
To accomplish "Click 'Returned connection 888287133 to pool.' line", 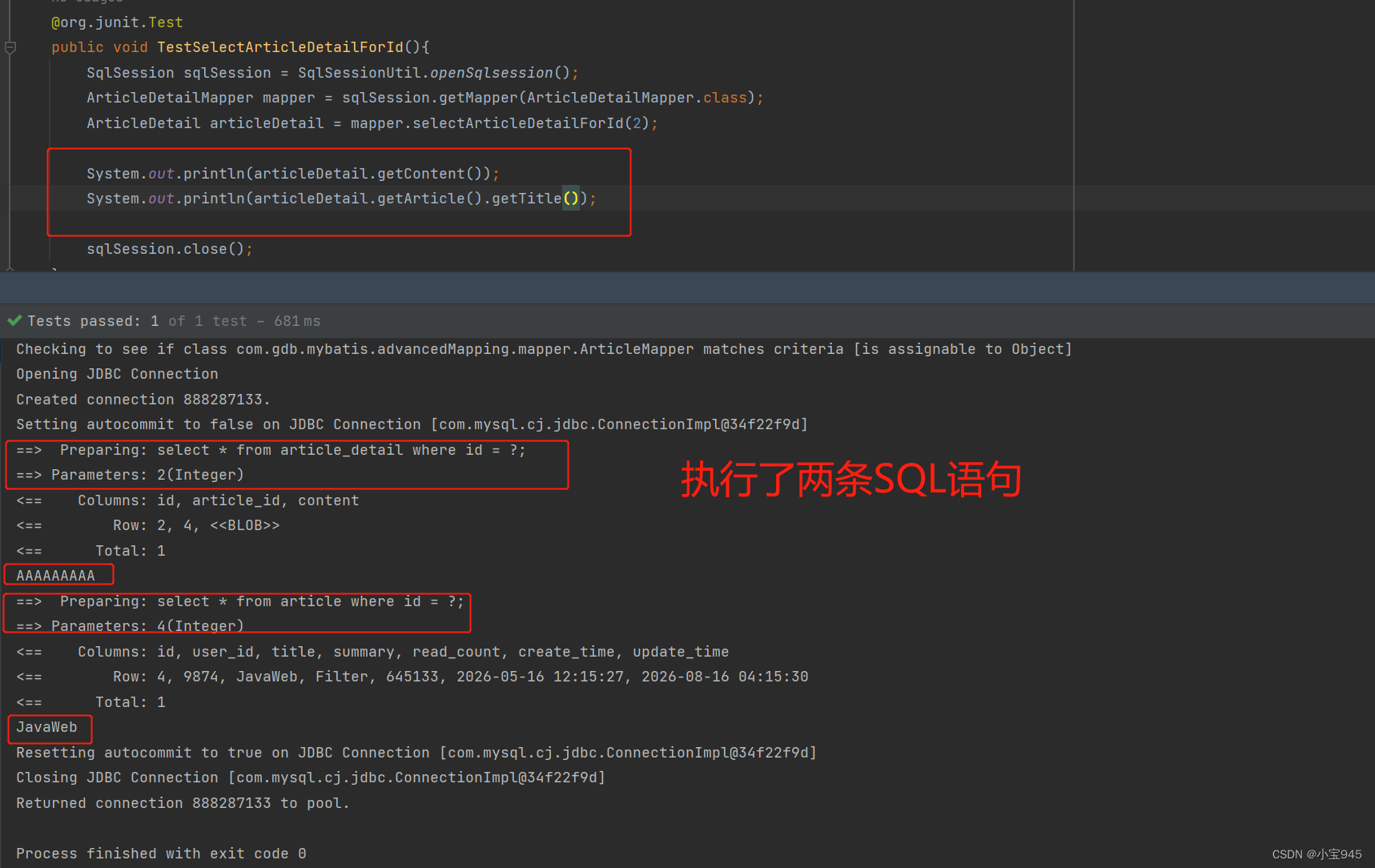I will (183, 803).
